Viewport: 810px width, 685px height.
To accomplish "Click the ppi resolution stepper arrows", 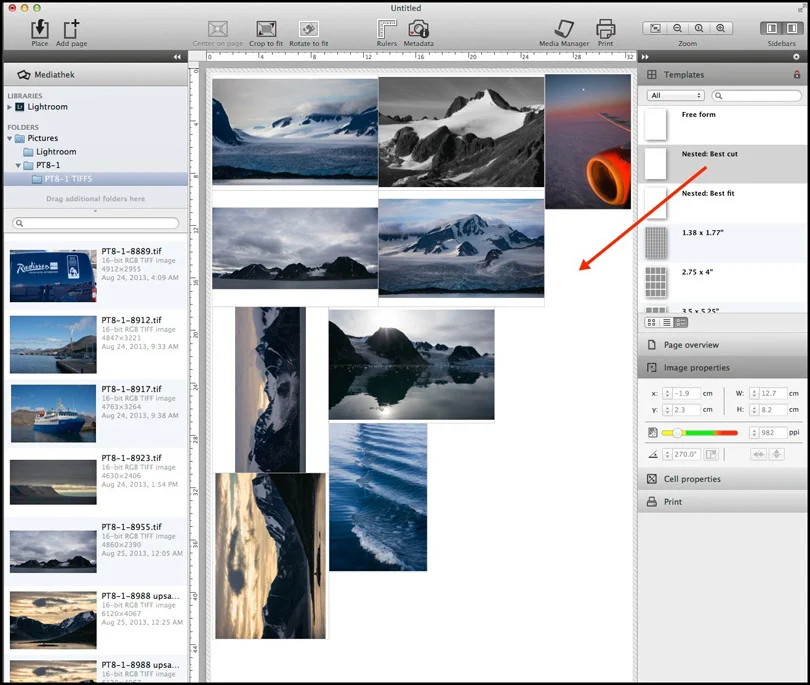I will pos(754,432).
